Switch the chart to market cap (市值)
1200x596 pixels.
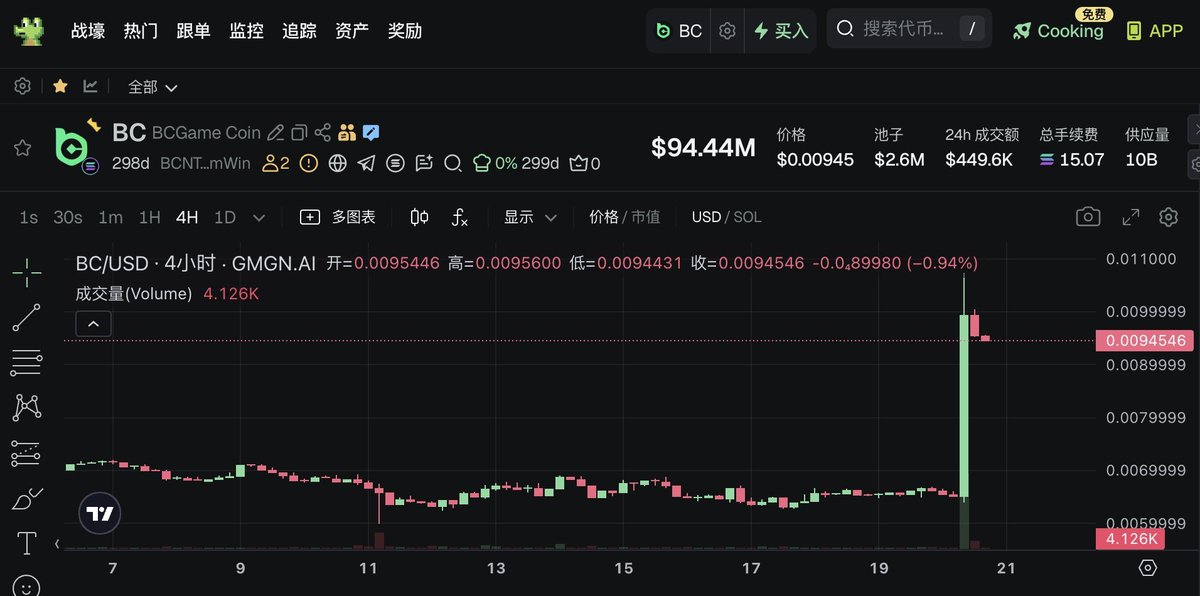[645, 217]
